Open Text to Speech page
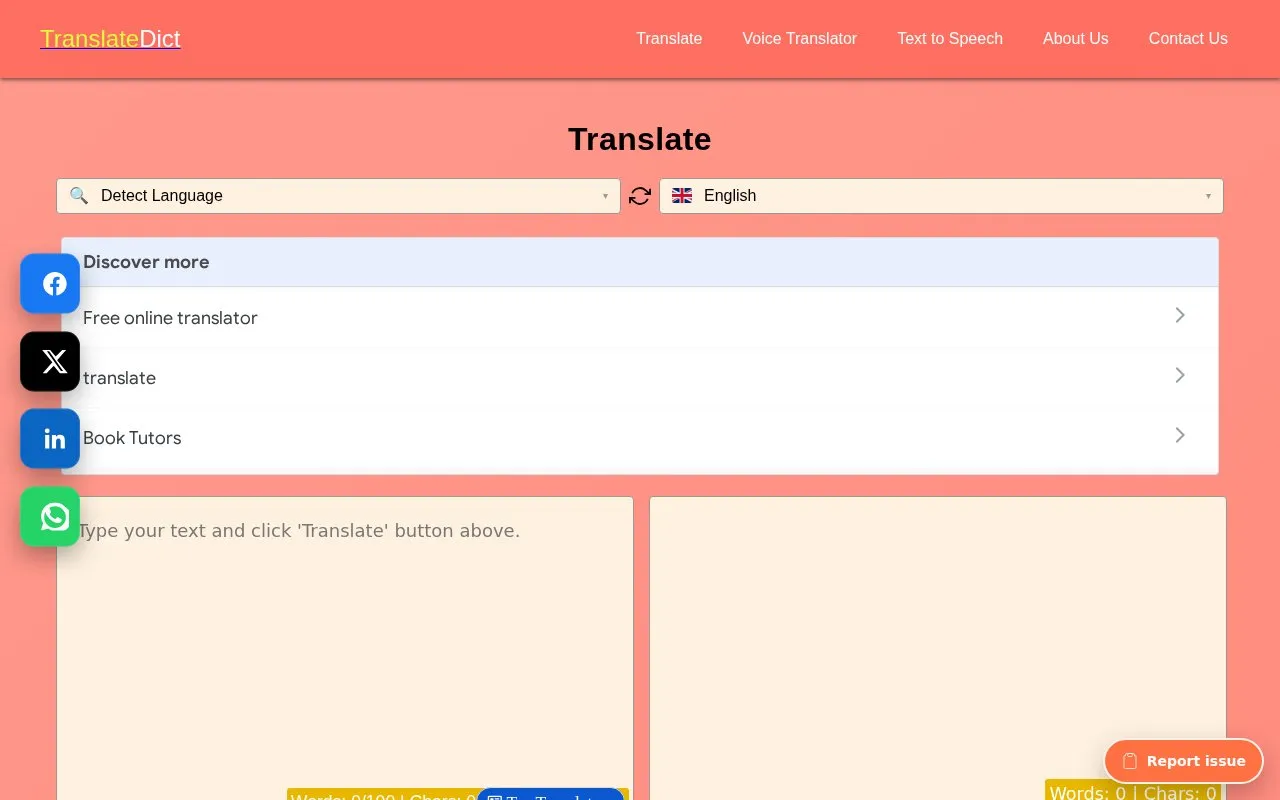1280x800 pixels. click(x=949, y=38)
